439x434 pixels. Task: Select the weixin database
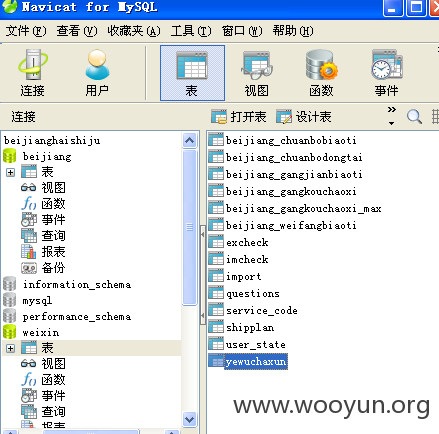[x=31, y=332]
